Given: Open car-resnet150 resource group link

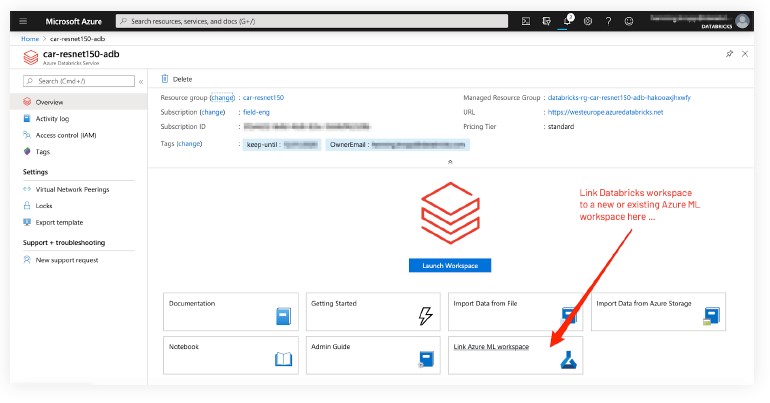Looking at the screenshot, I should pyautogui.click(x=263, y=98).
